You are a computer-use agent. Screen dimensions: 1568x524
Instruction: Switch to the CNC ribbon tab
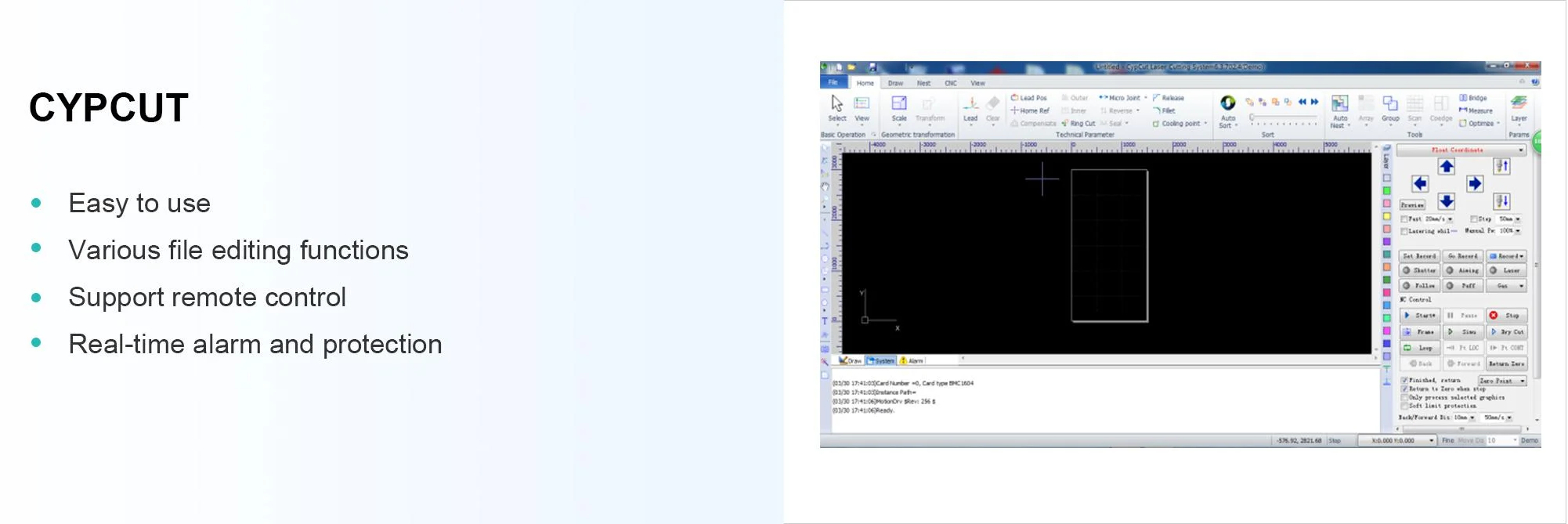click(x=951, y=83)
